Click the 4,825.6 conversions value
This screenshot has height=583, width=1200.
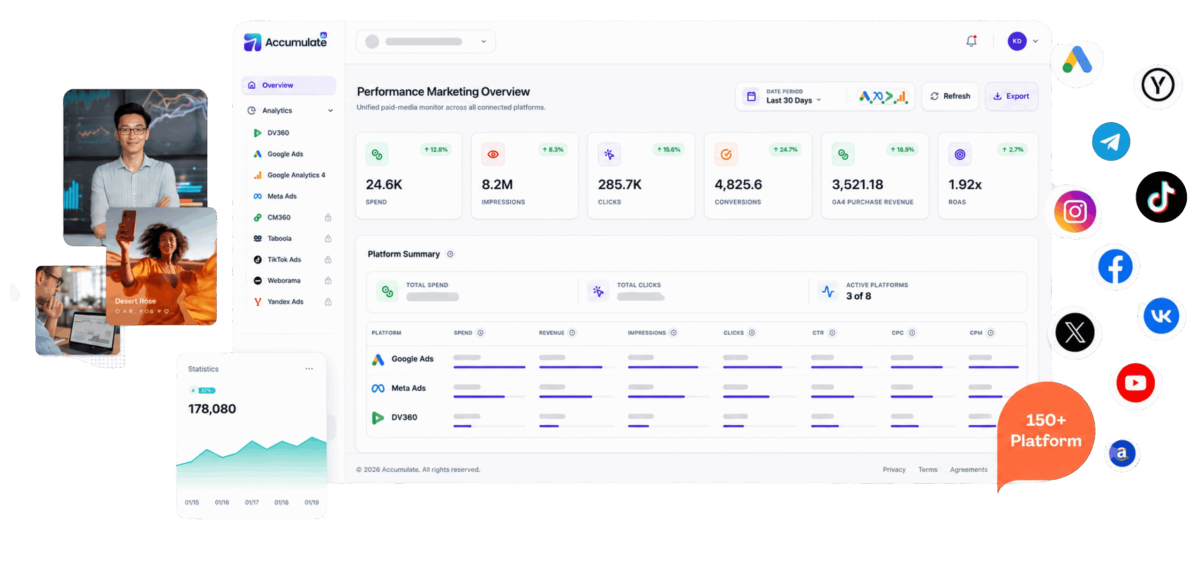click(x=738, y=185)
